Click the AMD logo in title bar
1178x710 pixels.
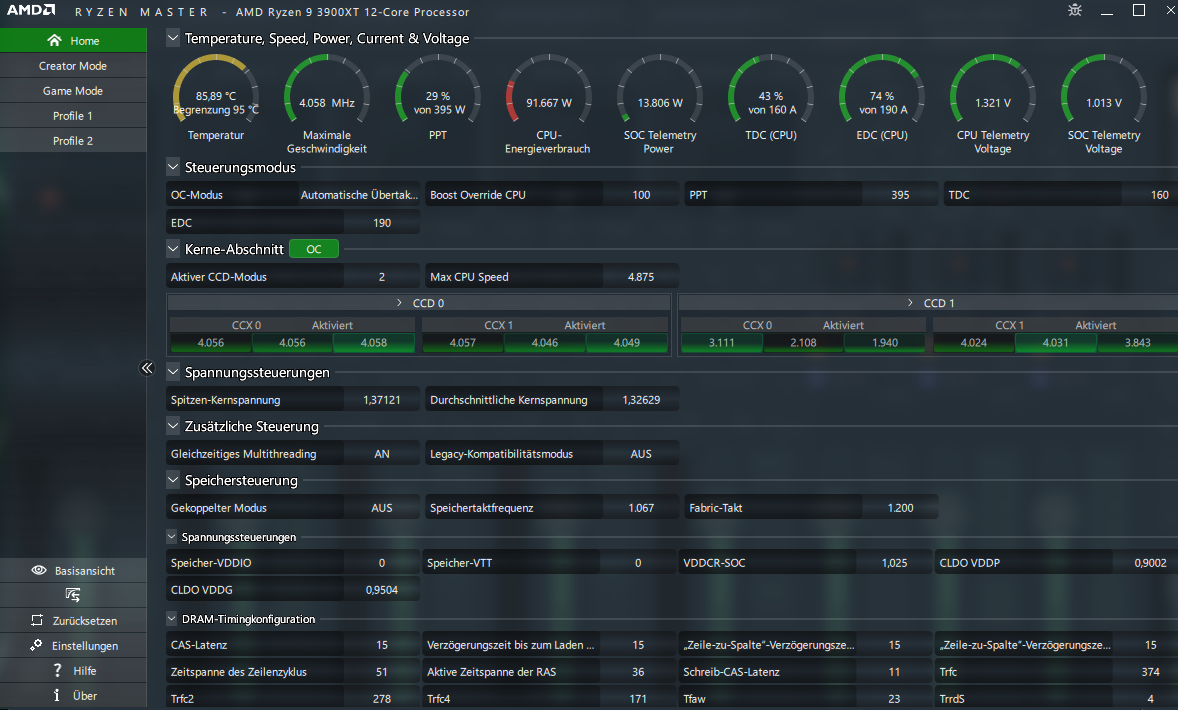[x=31, y=11]
